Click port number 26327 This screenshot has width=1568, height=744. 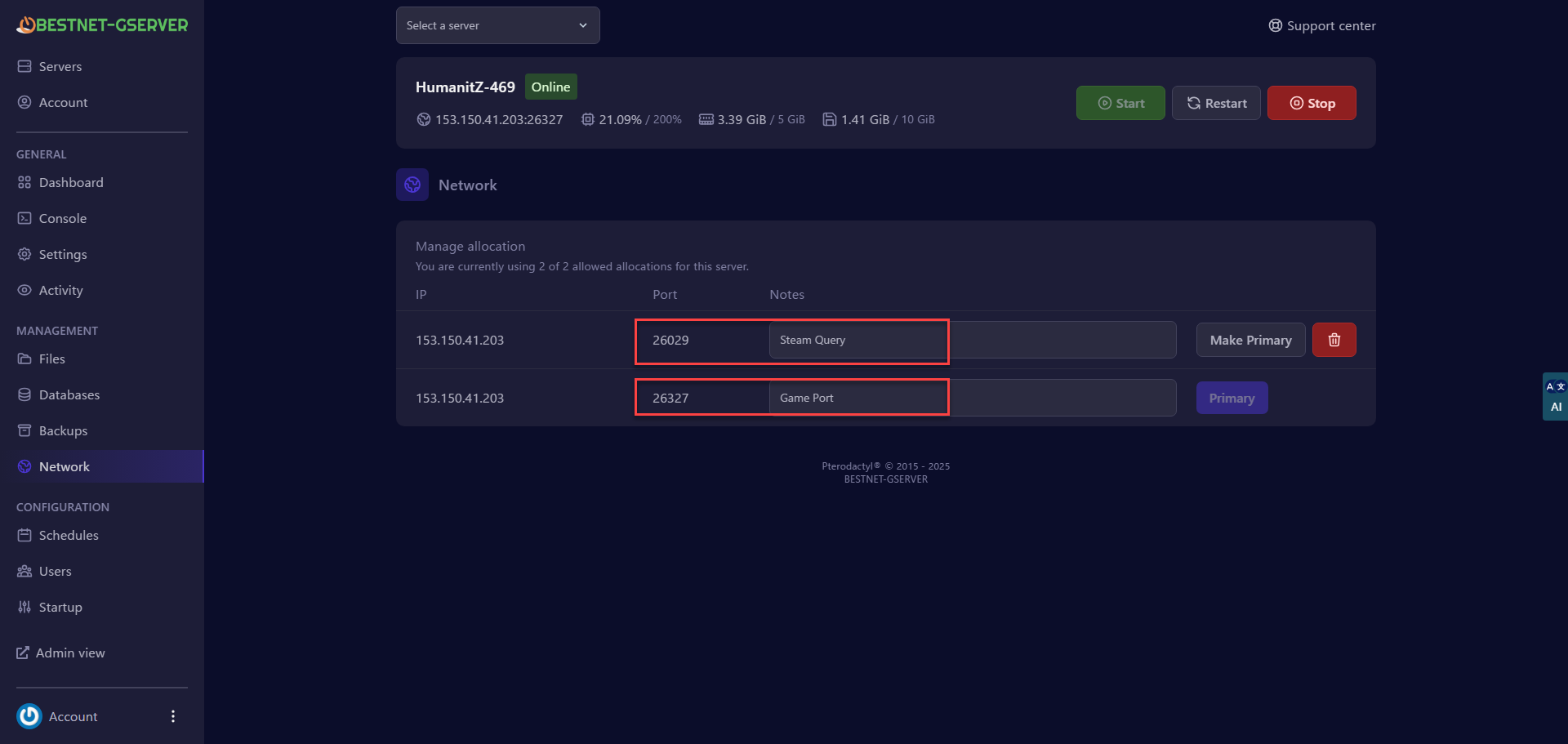tap(670, 398)
